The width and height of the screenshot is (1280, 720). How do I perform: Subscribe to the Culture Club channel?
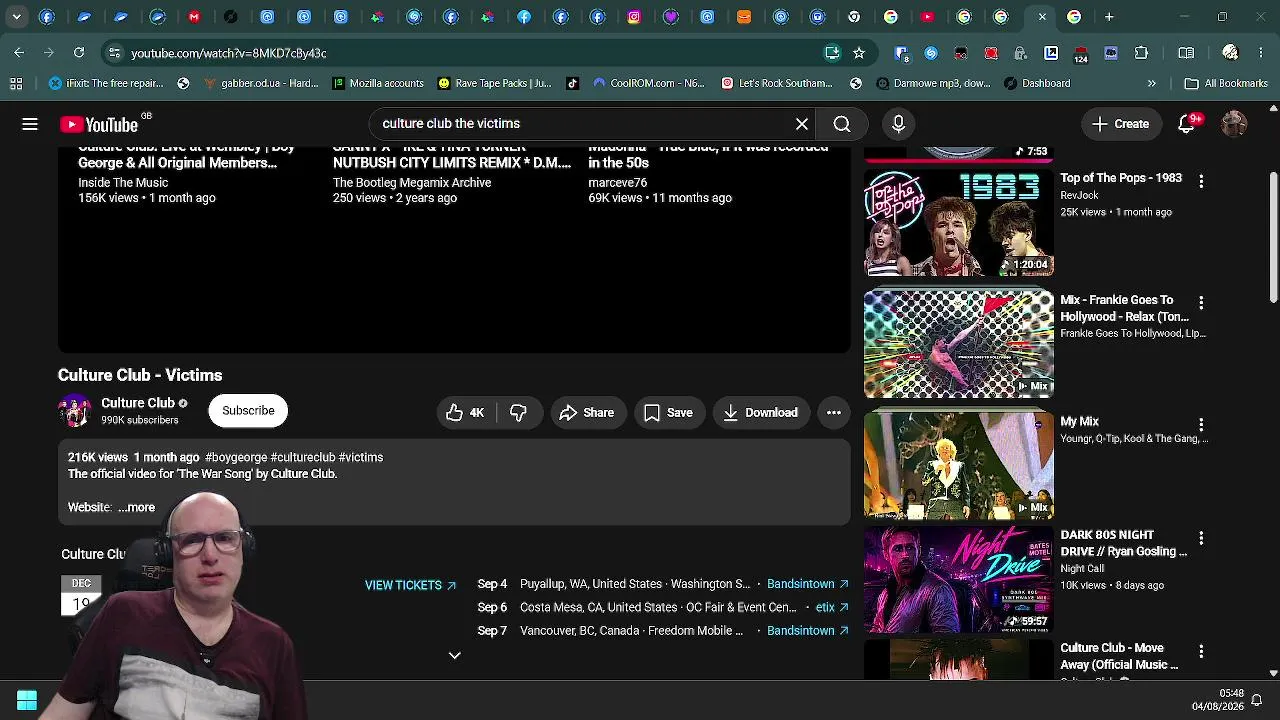point(248,411)
